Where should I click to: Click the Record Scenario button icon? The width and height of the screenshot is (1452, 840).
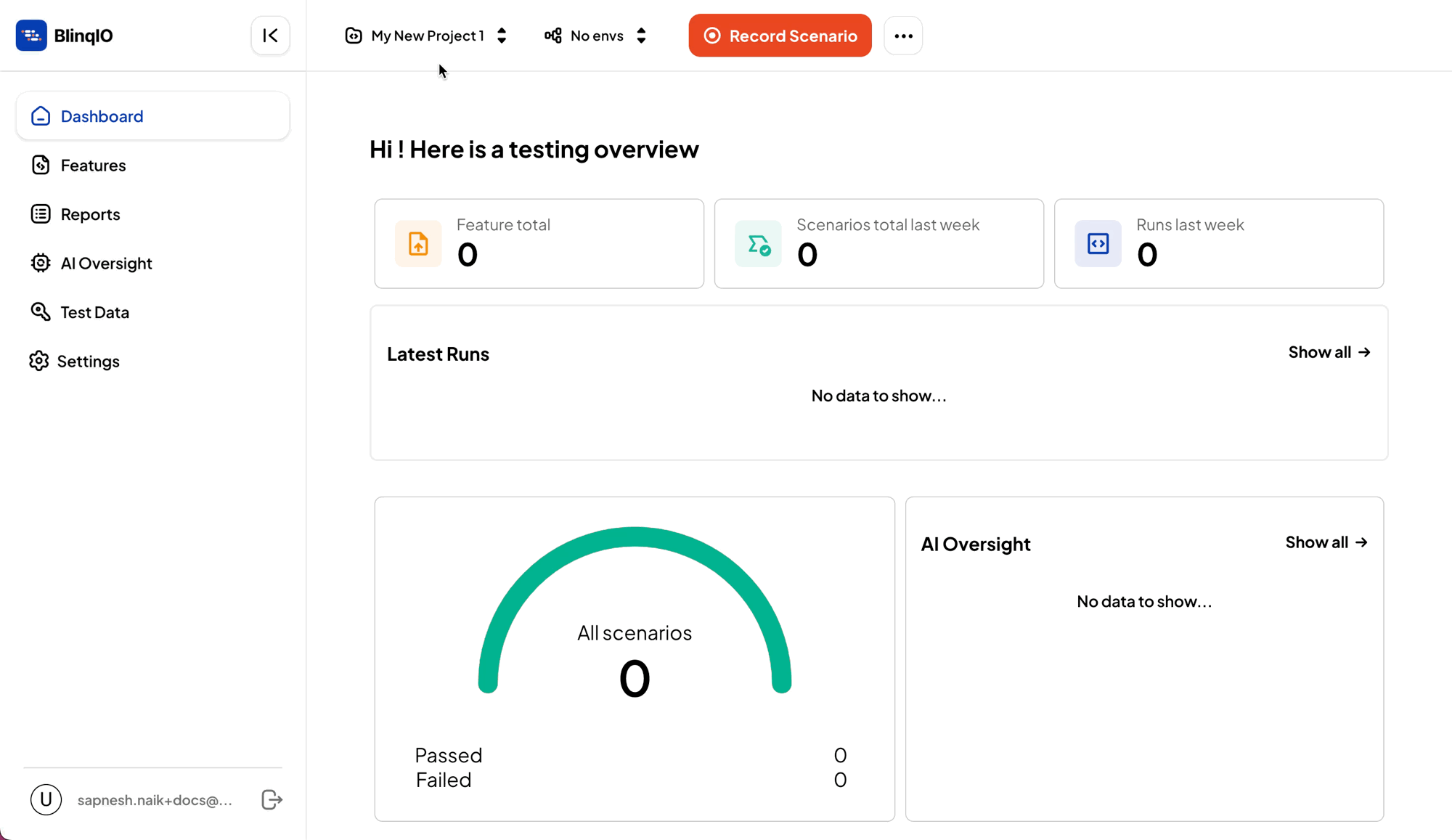click(711, 36)
